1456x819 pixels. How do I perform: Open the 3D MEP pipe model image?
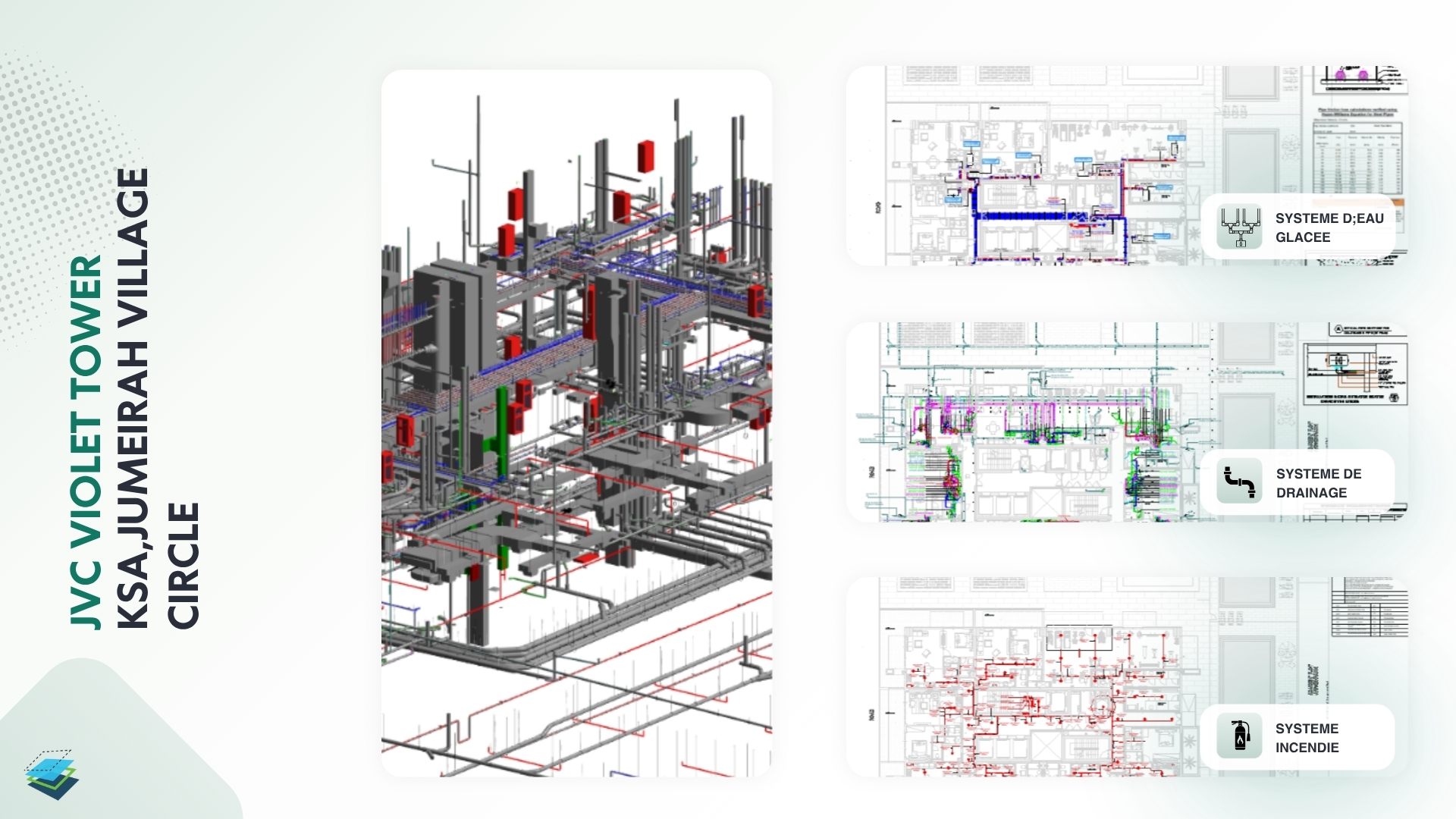pos(576,423)
